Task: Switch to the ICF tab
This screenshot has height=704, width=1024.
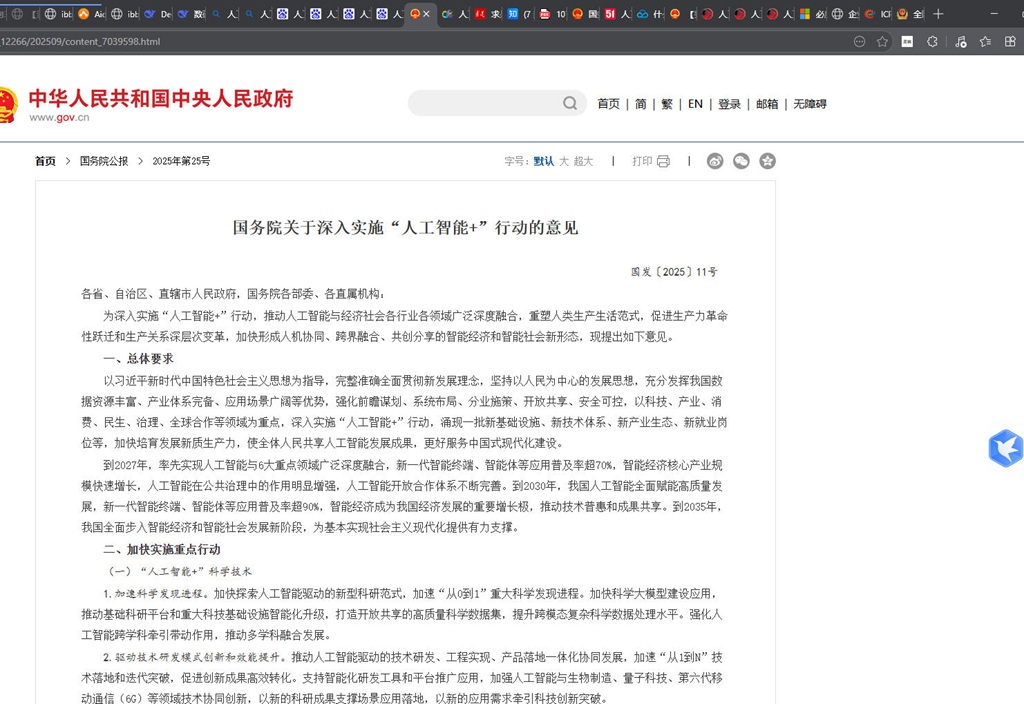Action: click(878, 14)
